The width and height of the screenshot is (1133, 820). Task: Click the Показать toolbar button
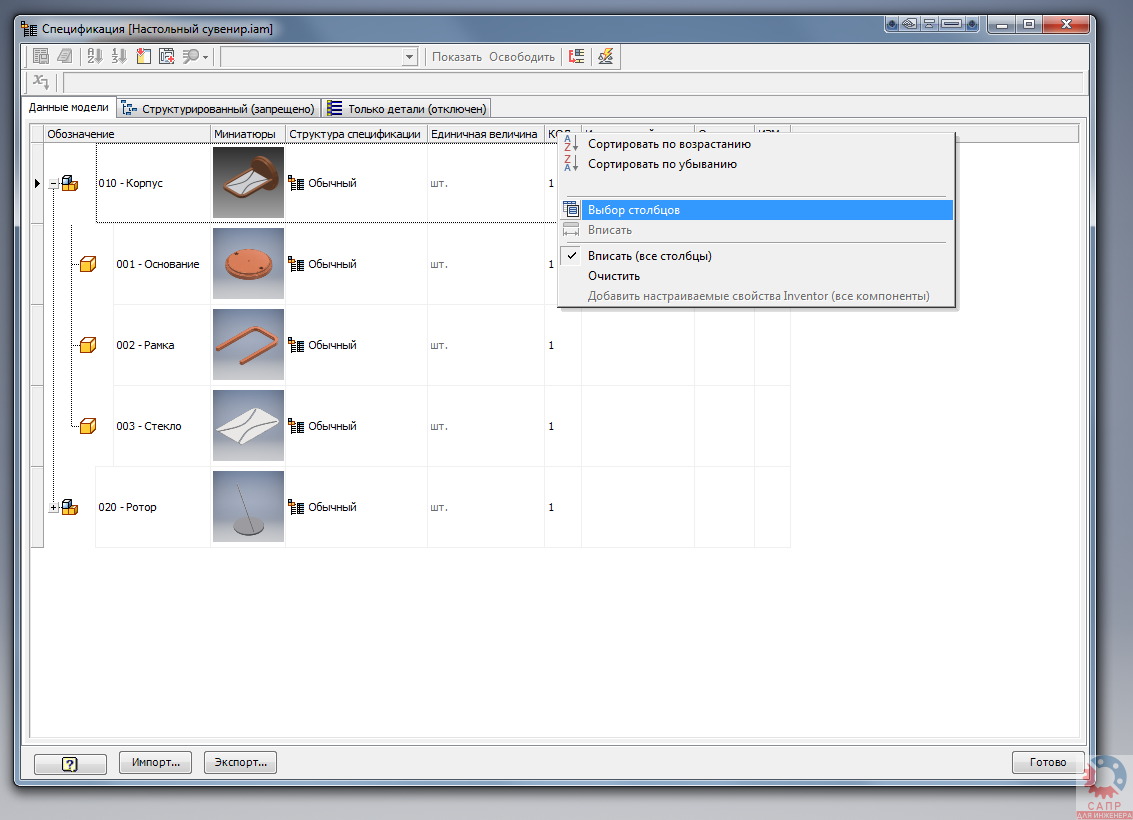[x=457, y=57]
